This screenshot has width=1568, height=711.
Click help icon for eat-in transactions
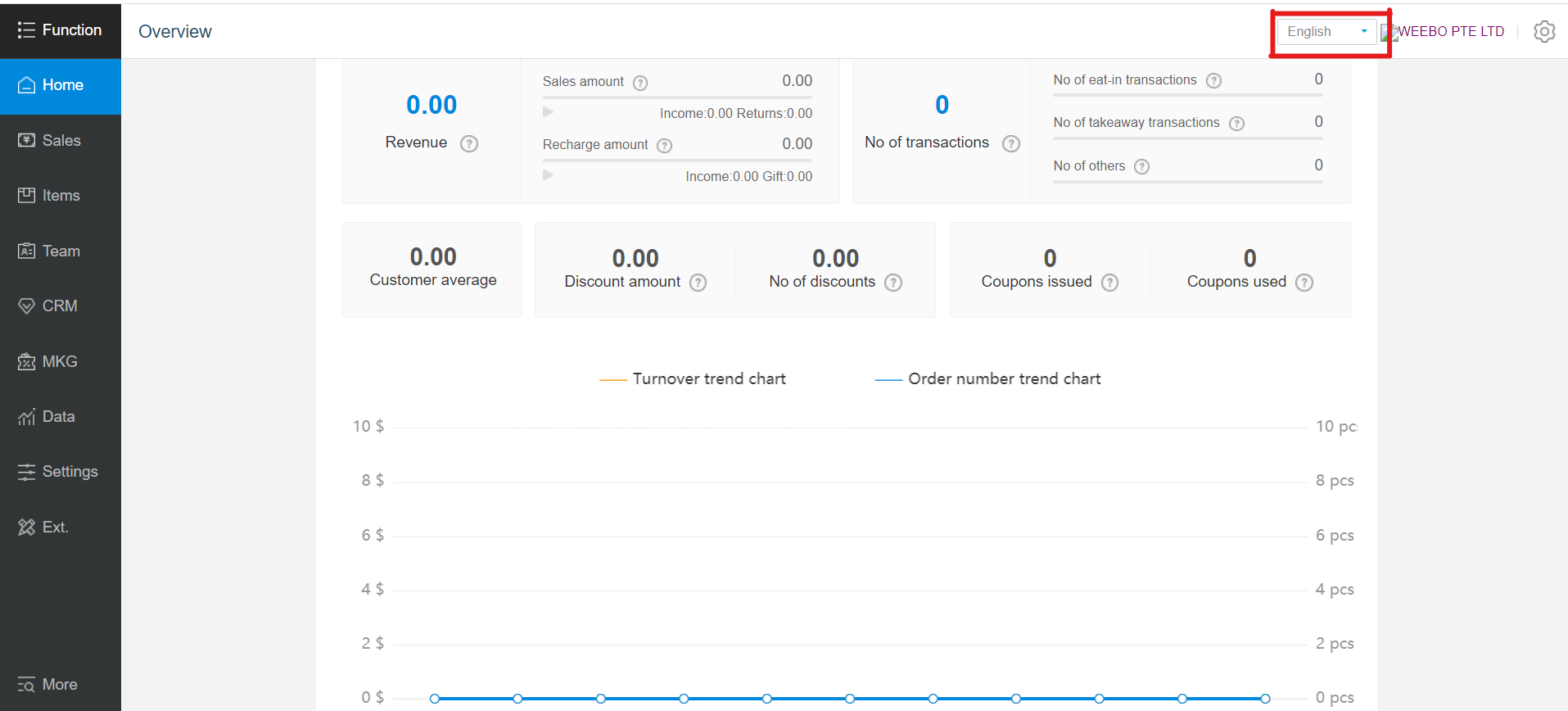(1214, 80)
